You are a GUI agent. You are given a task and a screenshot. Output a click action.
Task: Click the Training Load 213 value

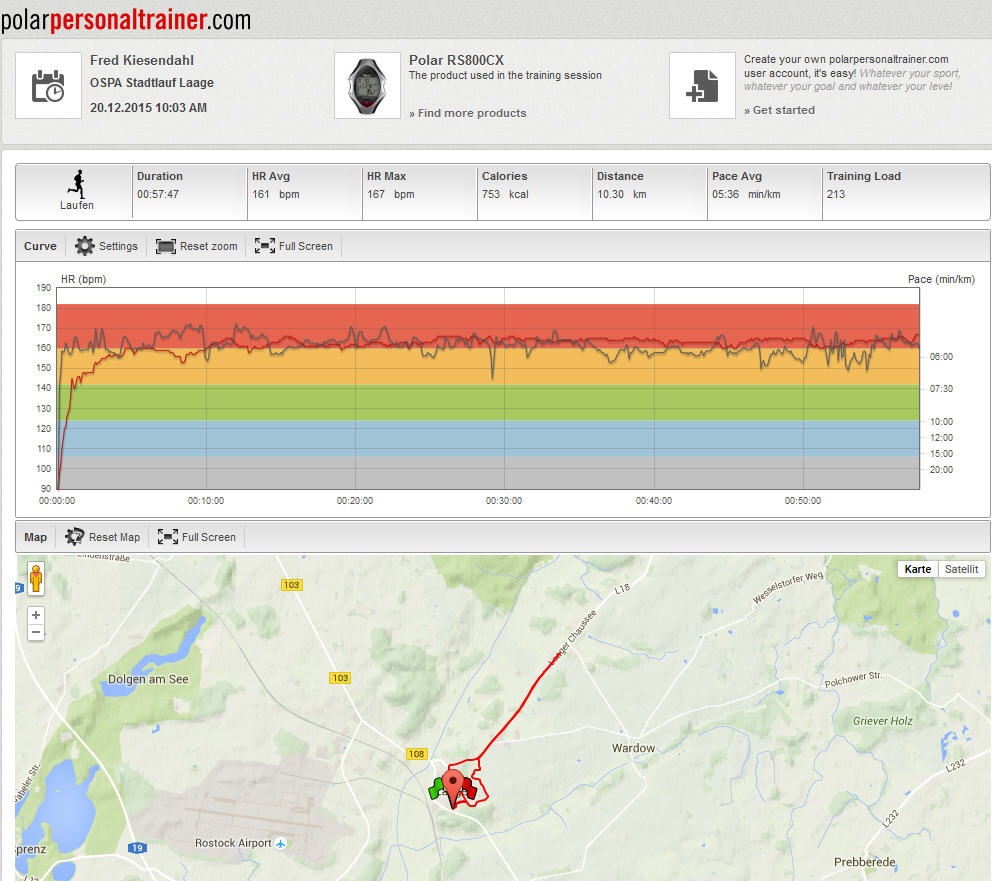click(x=836, y=194)
